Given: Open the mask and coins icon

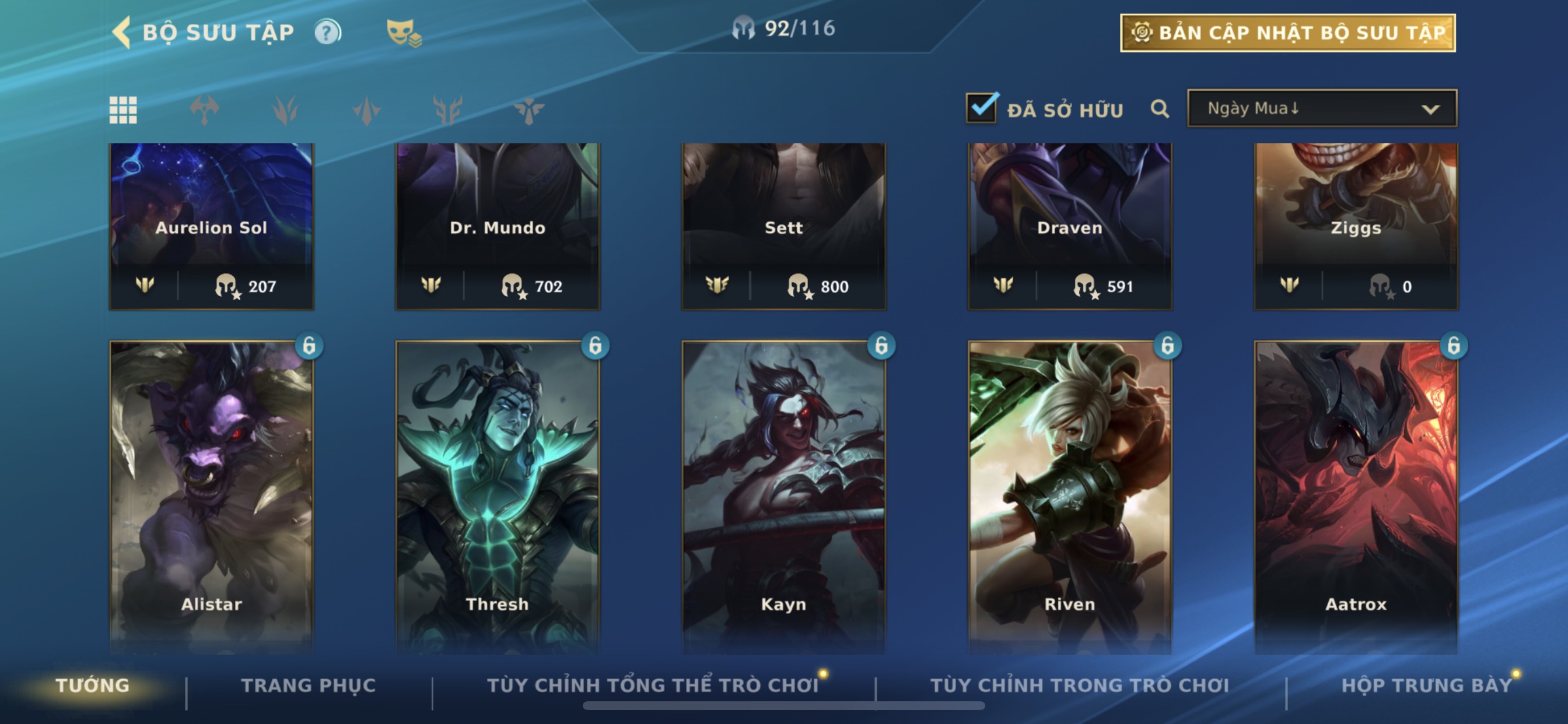Looking at the screenshot, I should [404, 33].
